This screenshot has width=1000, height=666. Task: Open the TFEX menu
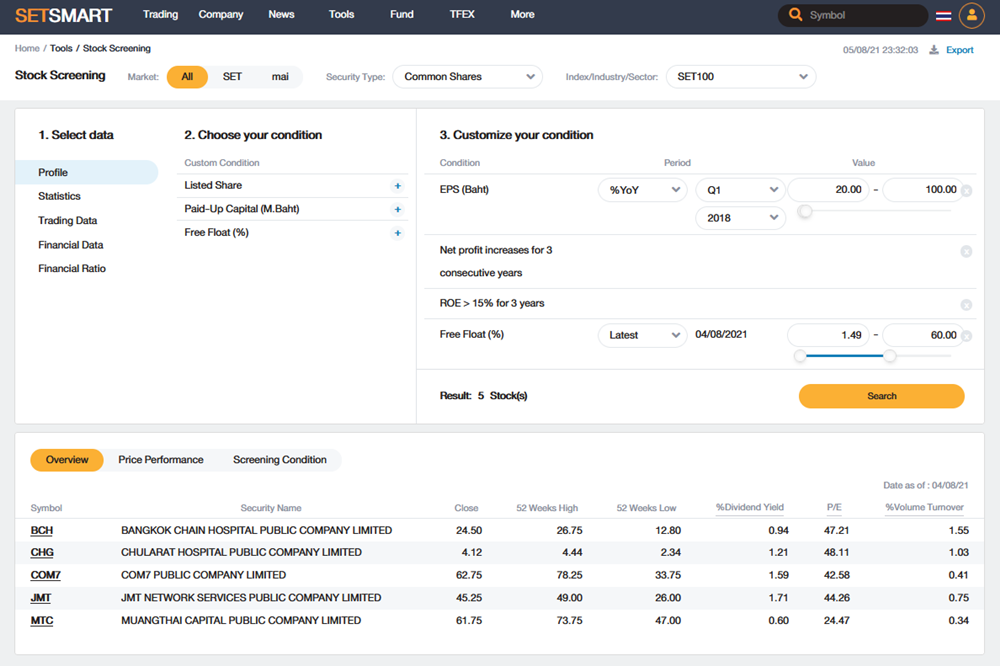462,14
